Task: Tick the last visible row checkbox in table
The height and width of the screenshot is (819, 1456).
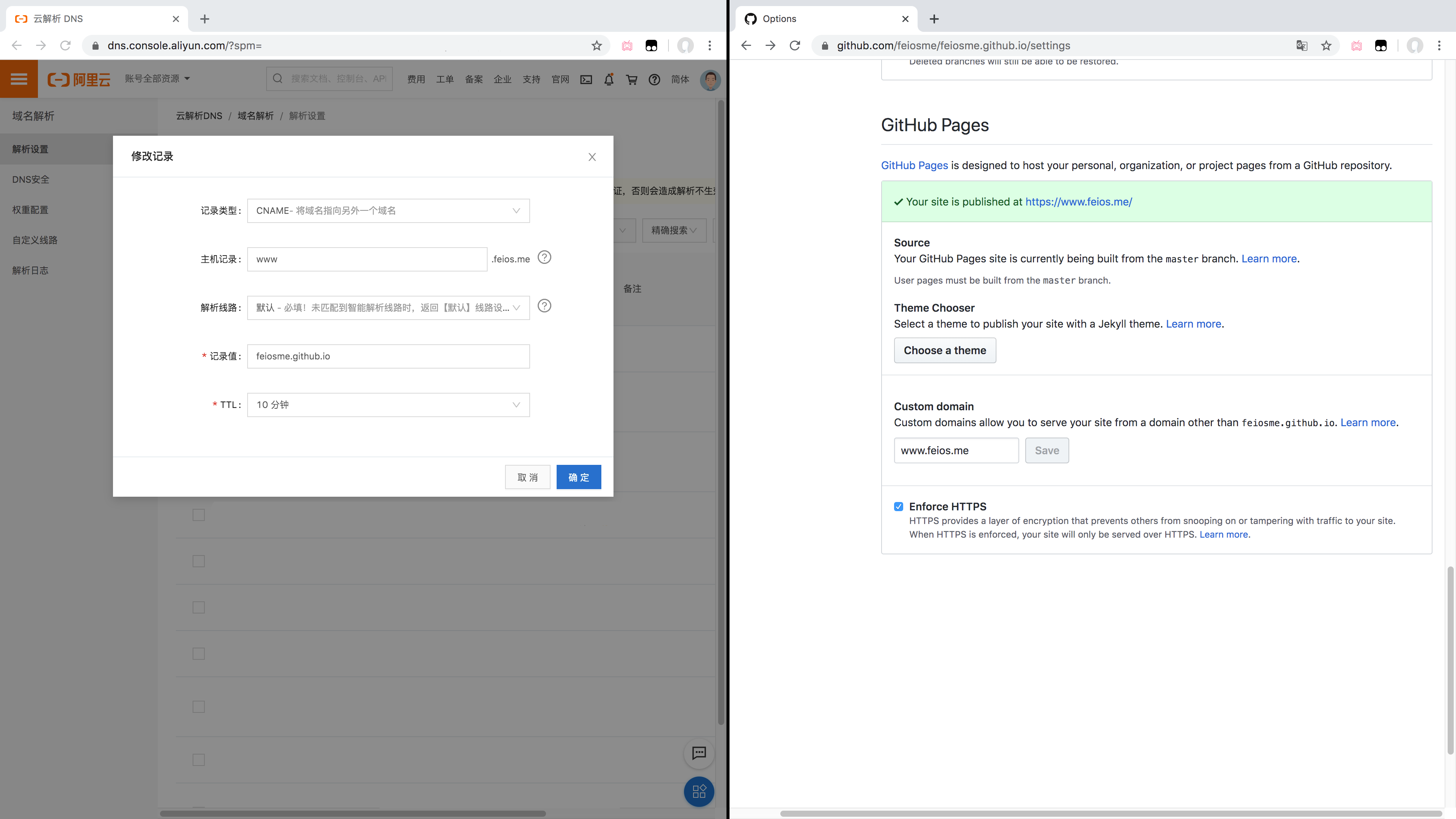Action: click(198, 759)
